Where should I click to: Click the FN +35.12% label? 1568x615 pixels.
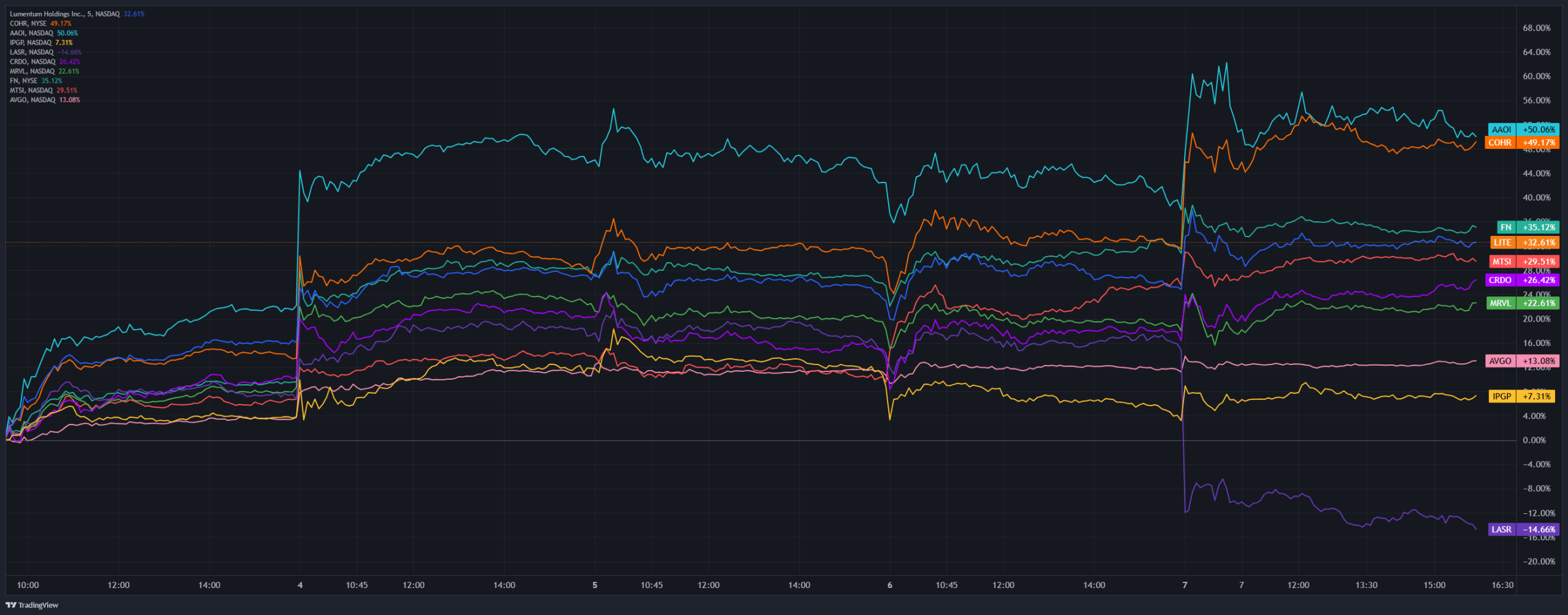(x=1528, y=227)
